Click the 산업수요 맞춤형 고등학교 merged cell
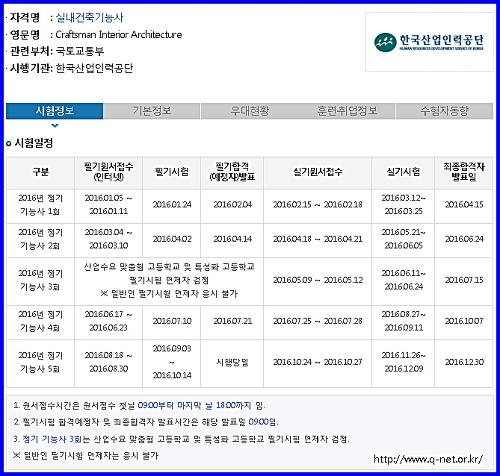 click(x=169, y=280)
